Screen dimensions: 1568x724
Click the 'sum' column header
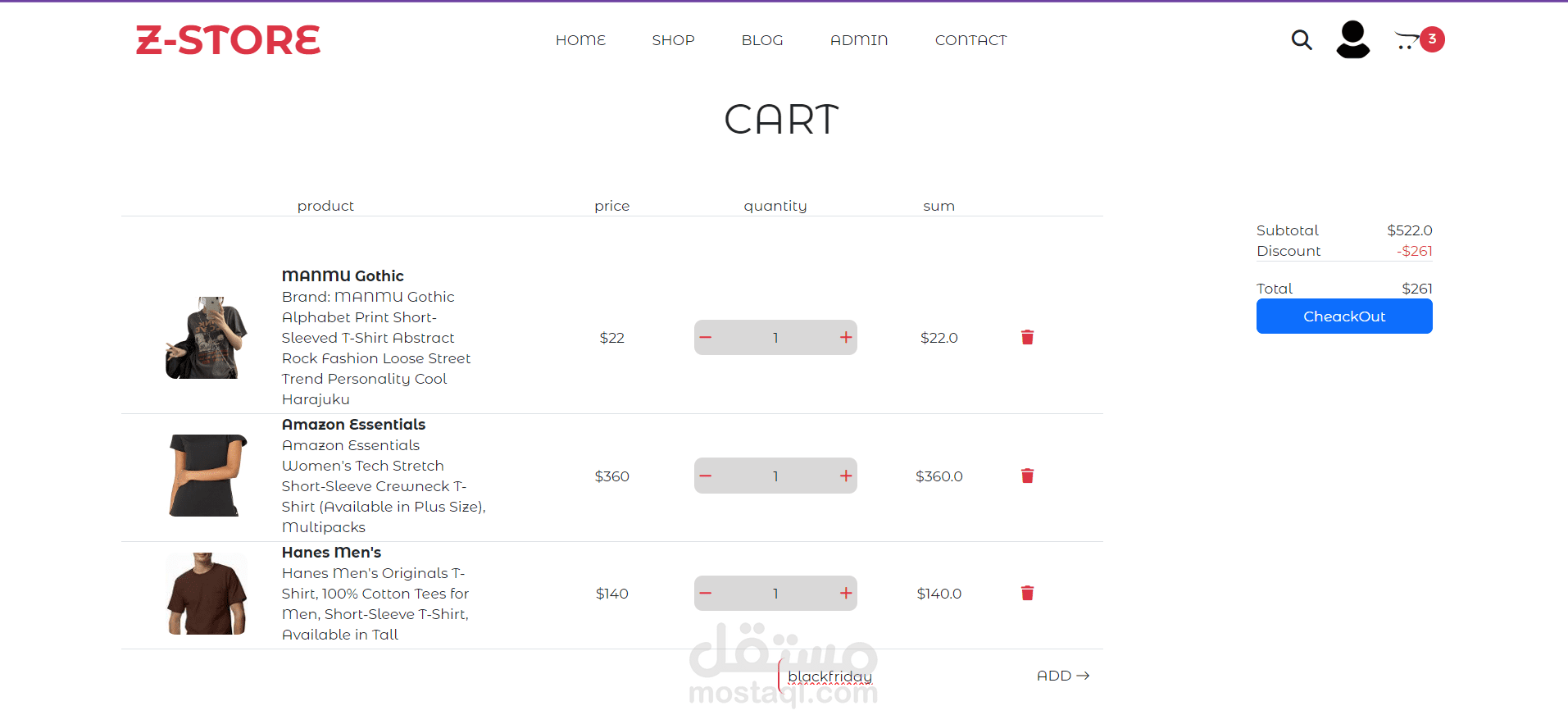point(939,206)
